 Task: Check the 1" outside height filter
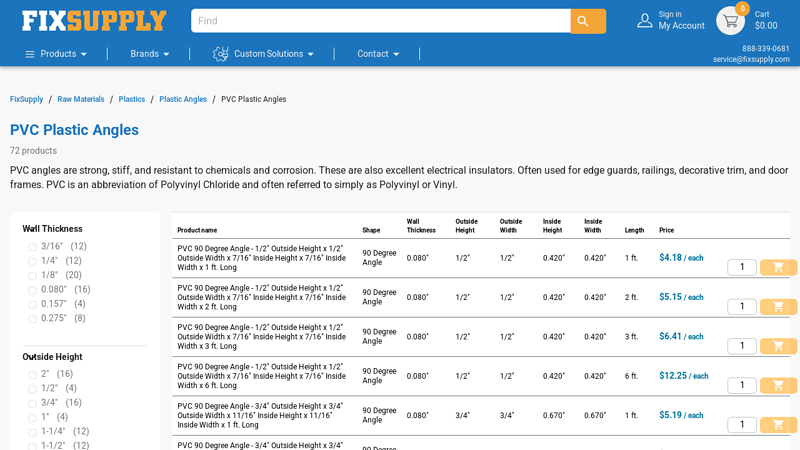coord(32,417)
